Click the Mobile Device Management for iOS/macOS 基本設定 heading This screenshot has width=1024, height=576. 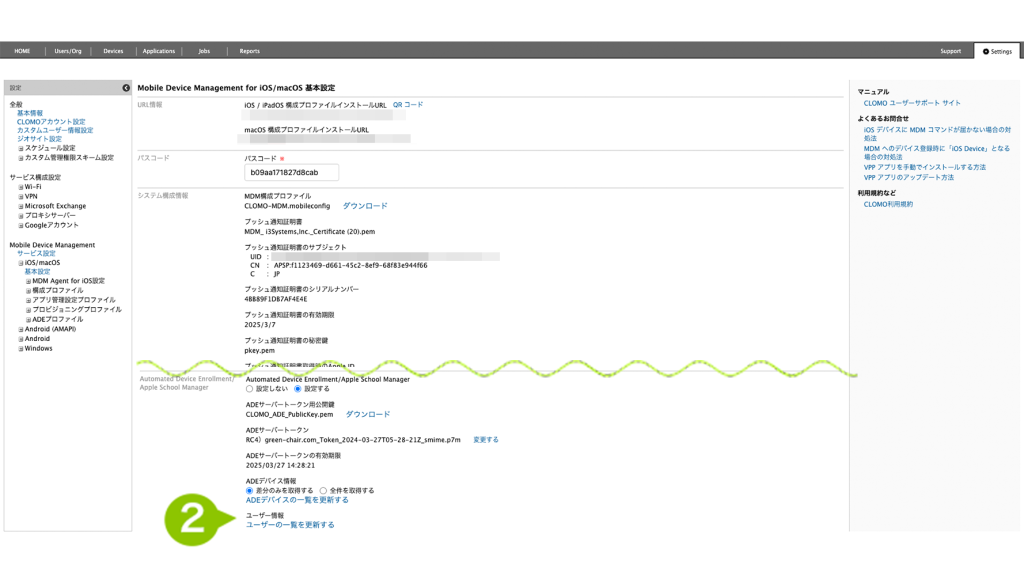coord(236,88)
